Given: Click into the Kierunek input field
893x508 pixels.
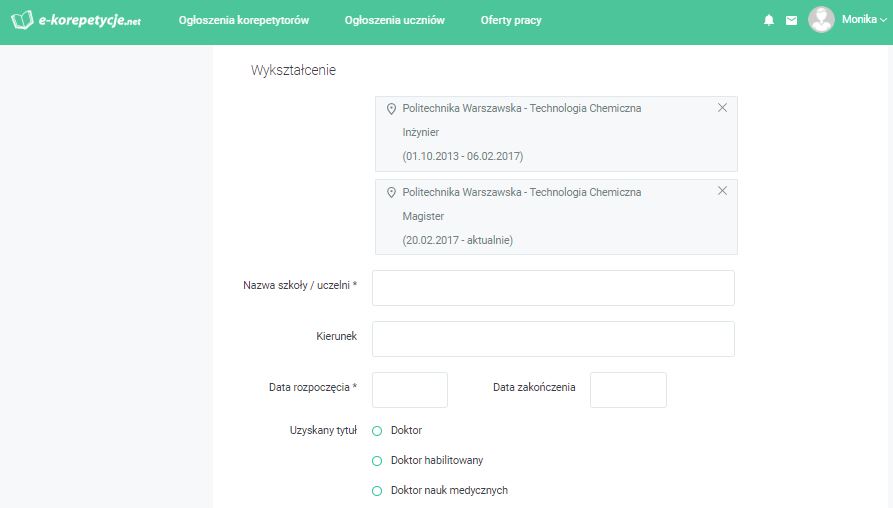Looking at the screenshot, I should coord(553,338).
